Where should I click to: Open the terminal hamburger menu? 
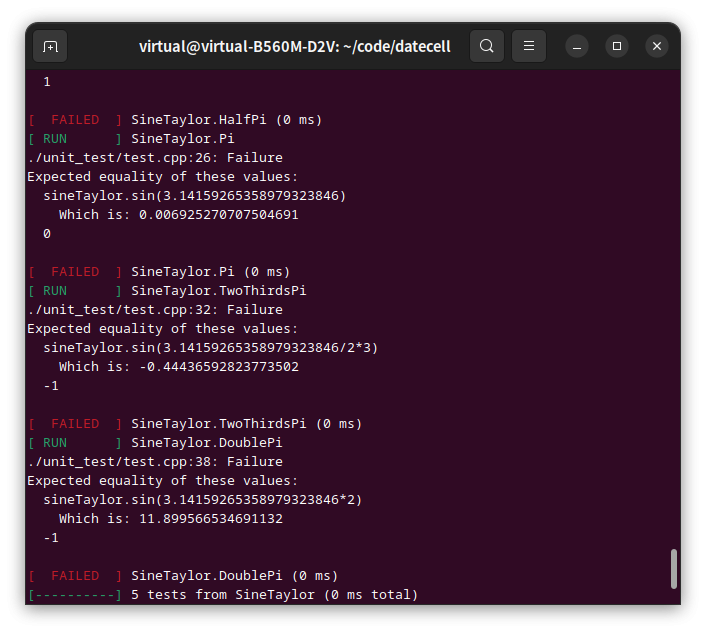point(529,46)
